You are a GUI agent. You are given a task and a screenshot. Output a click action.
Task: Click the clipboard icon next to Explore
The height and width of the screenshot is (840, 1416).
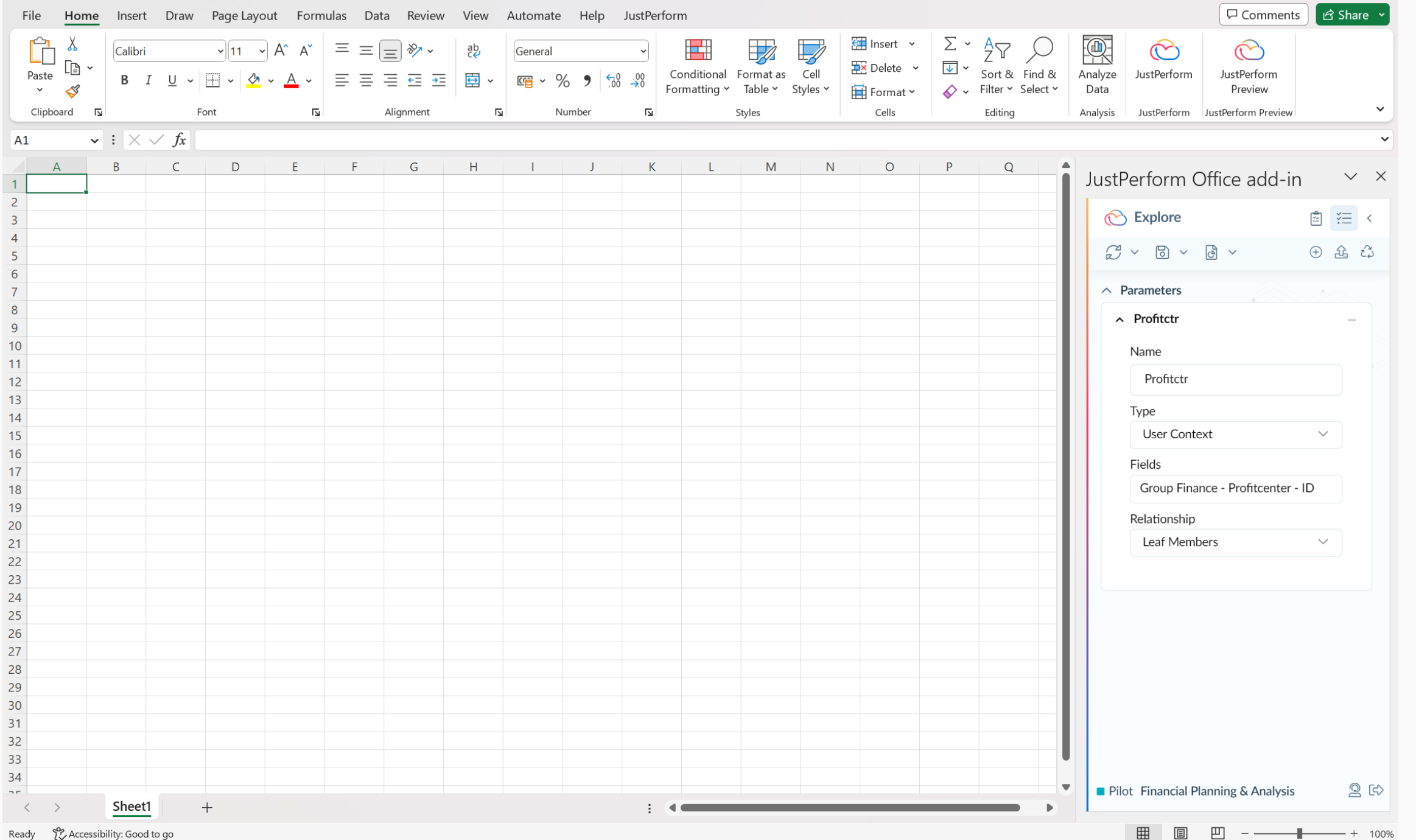click(x=1316, y=218)
